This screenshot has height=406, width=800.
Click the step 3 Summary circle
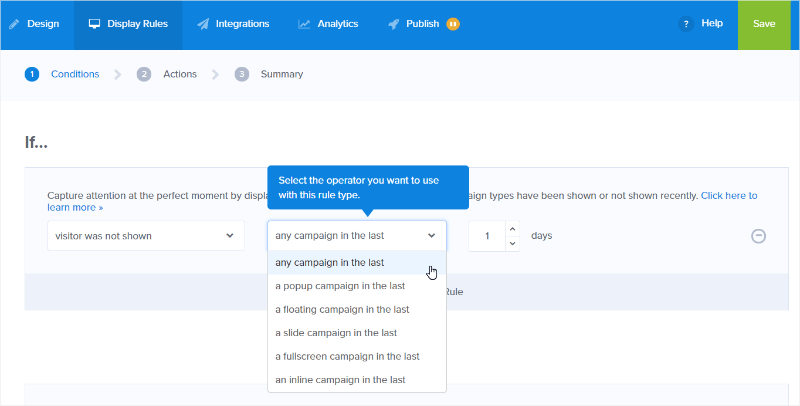[x=242, y=74]
